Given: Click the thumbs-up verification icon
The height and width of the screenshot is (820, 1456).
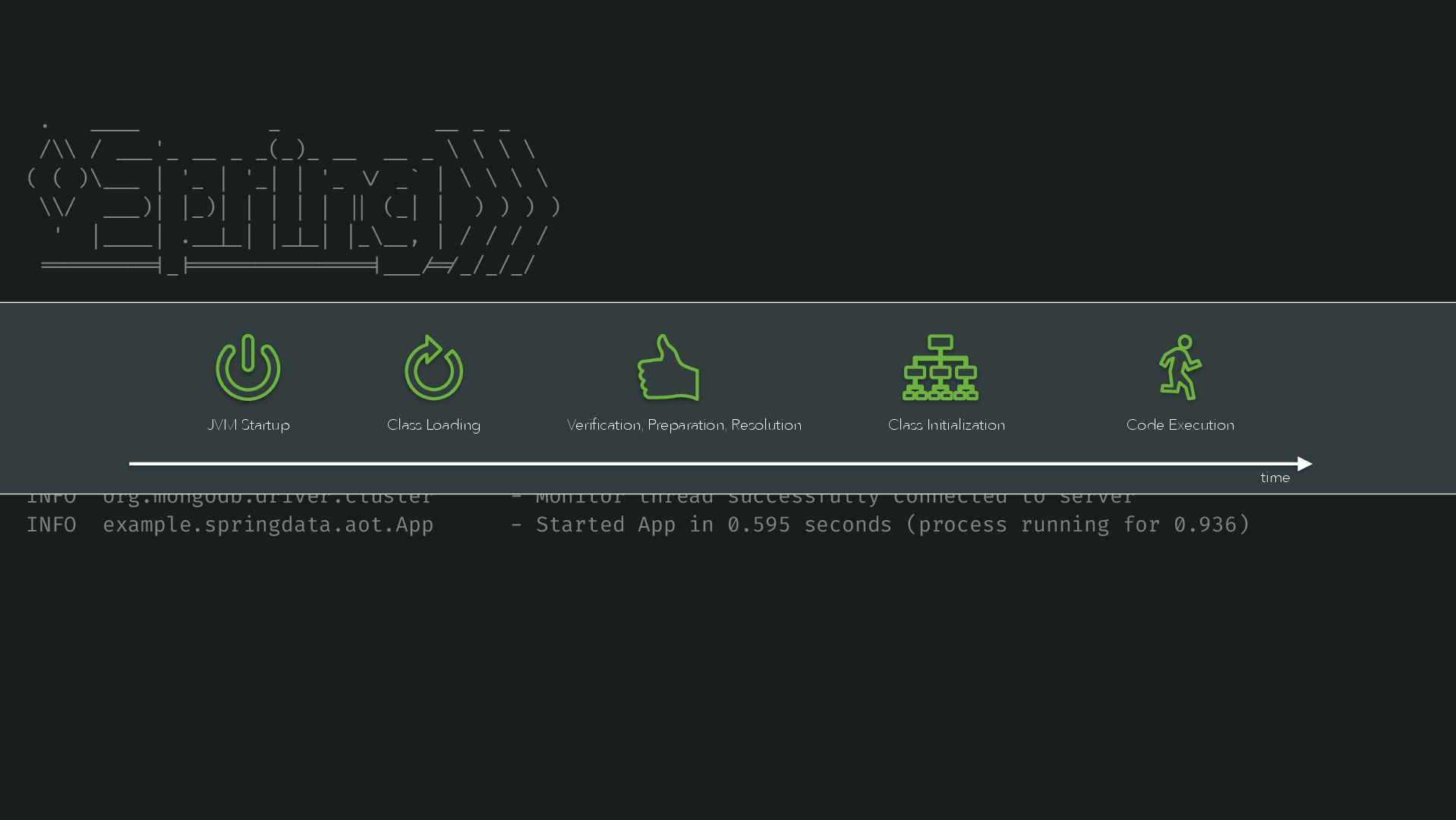Looking at the screenshot, I should (x=668, y=367).
